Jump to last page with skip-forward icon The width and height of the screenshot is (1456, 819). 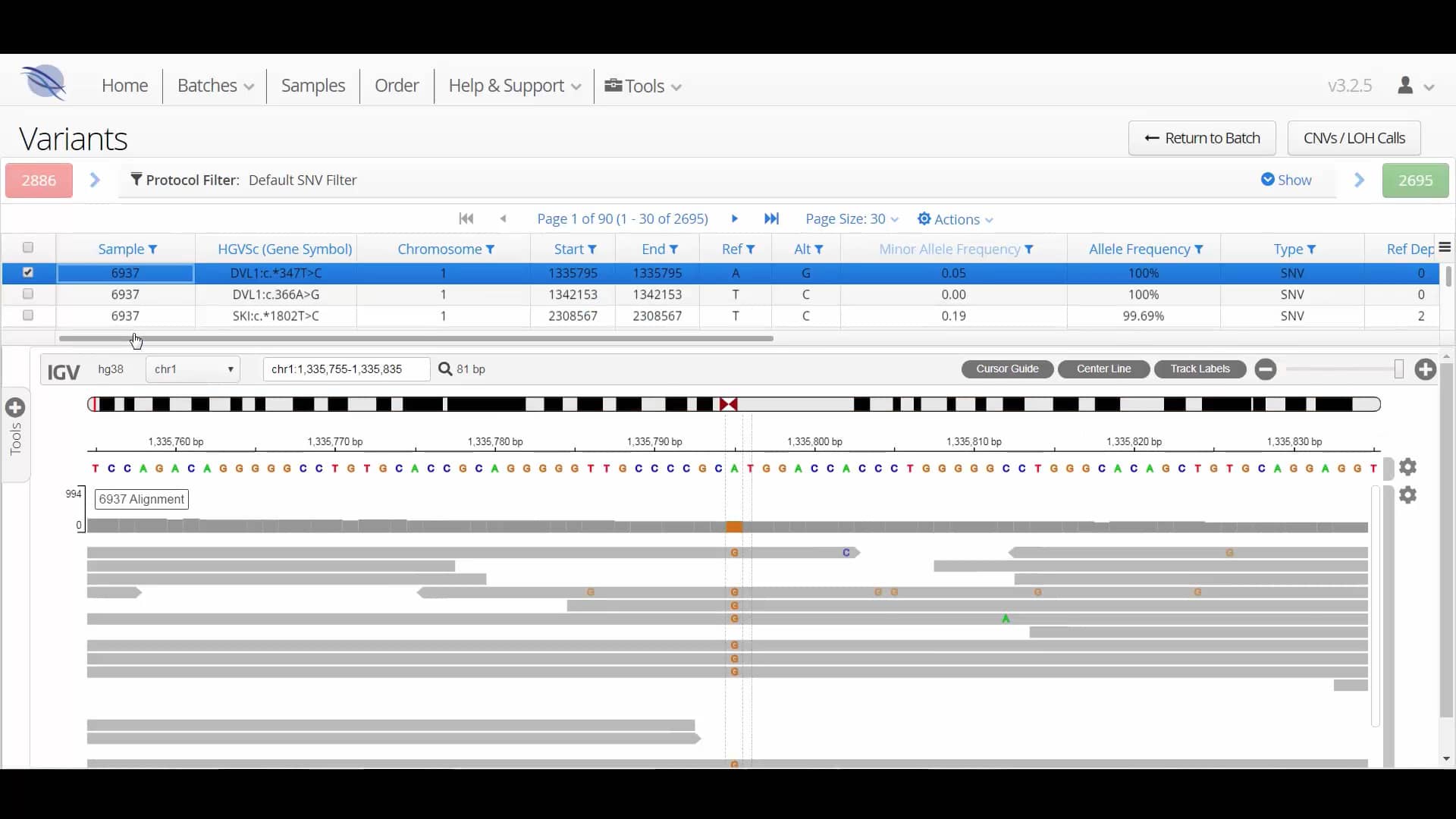pos(772,219)
